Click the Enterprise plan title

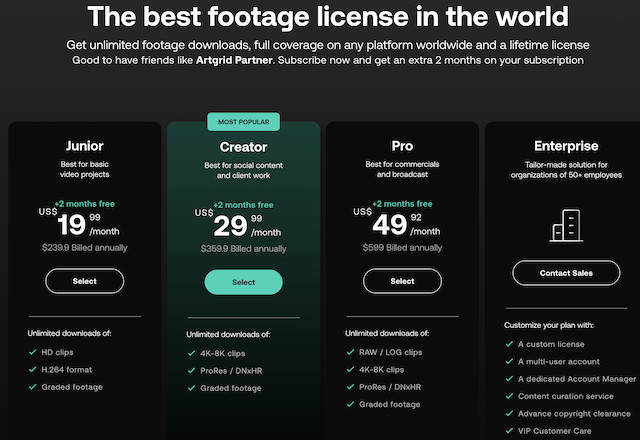[x=566, y=146]
